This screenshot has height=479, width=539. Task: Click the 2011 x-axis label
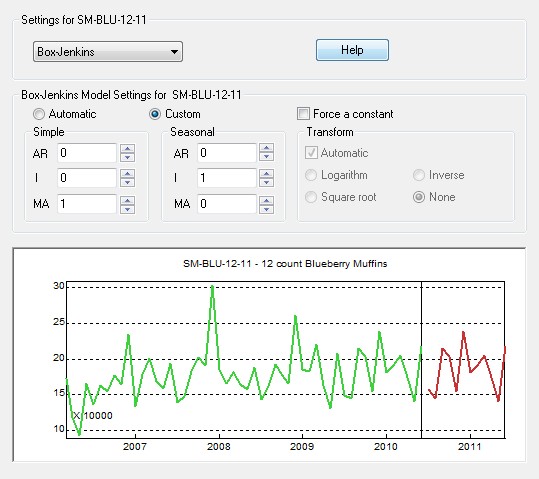470,446
